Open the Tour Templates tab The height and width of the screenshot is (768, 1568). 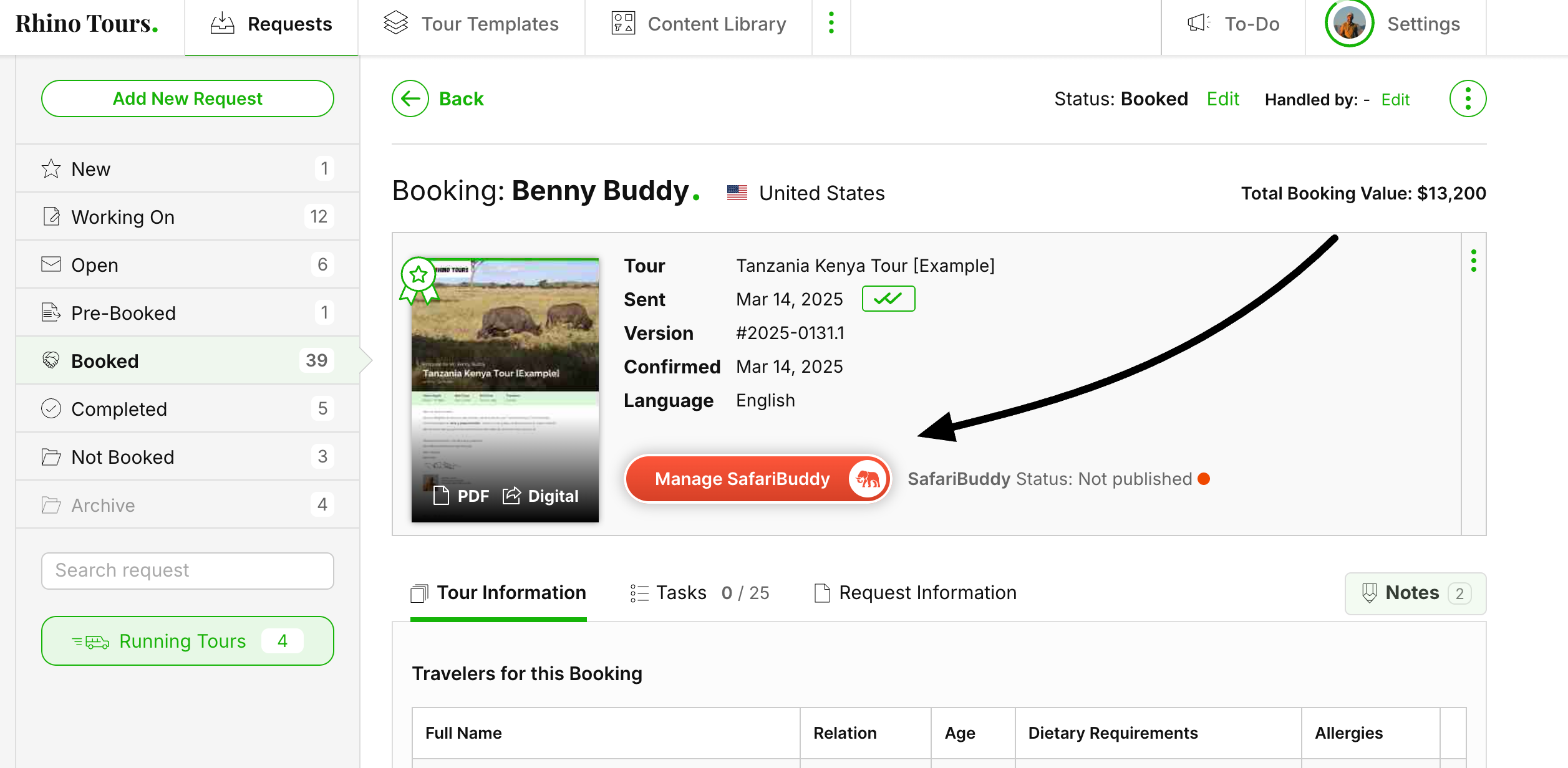coord(472,24)
